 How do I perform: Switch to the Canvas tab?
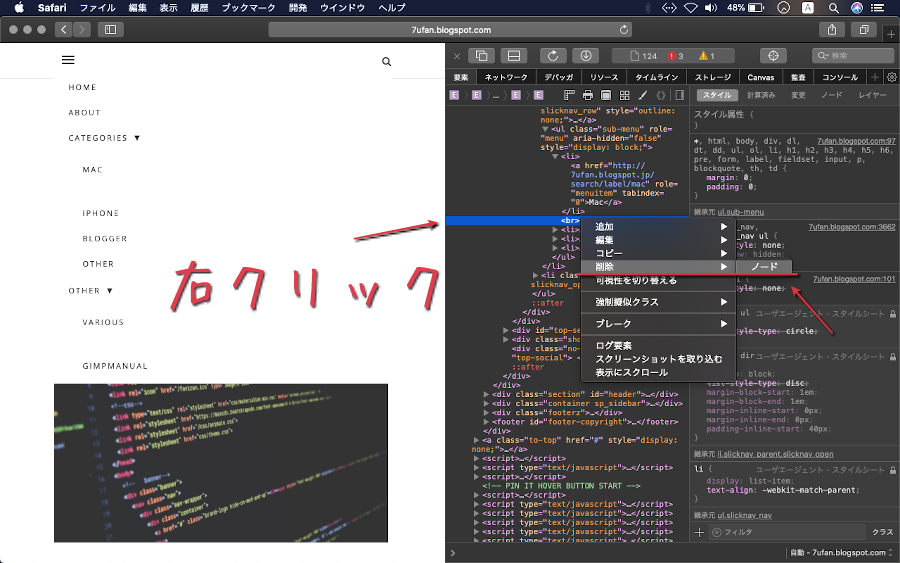click(x=761, y=77)
